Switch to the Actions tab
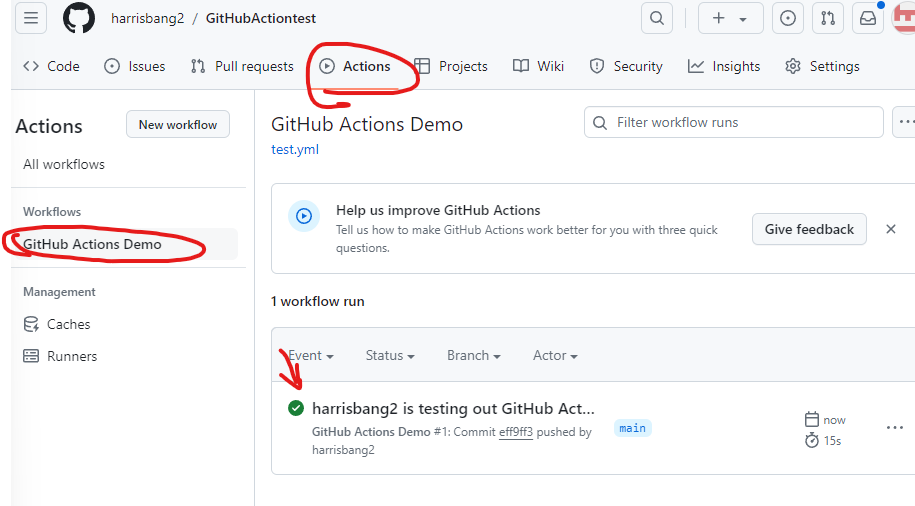The width and height of the screenshot is (915, 506). 355,67
